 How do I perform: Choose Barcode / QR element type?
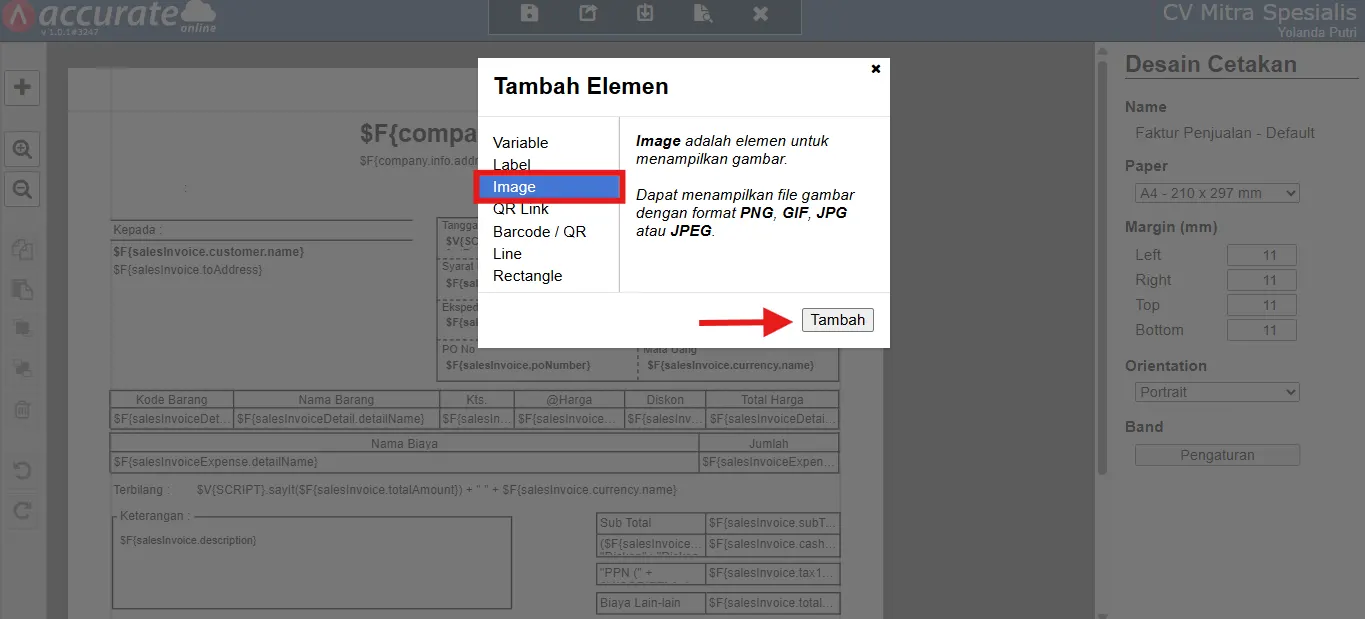(x=539, y=232)
